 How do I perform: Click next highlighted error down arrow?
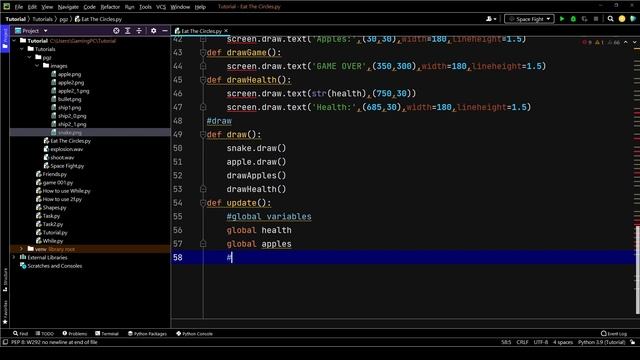(x=634, y=42)
